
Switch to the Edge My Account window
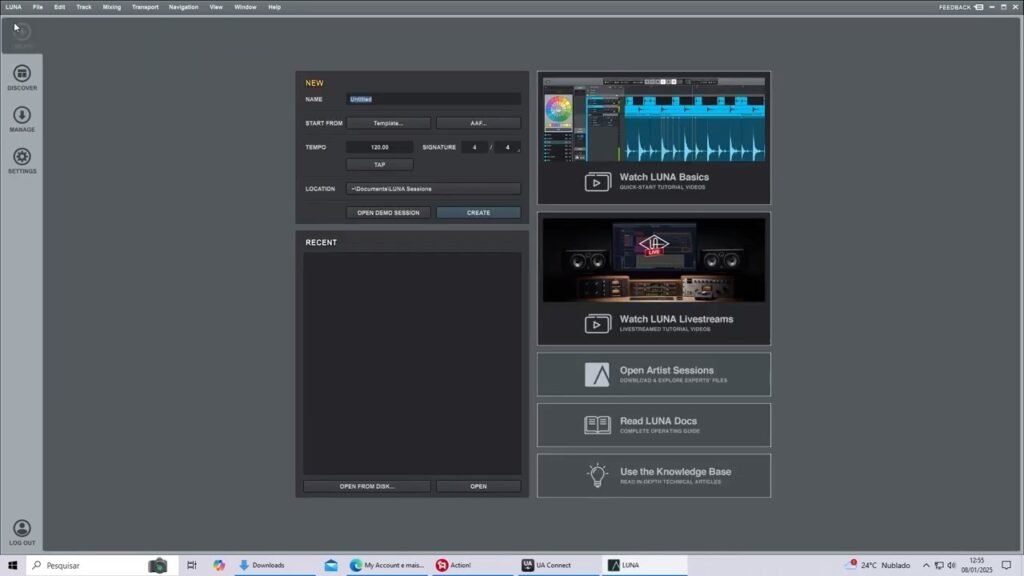click(387, 565)
